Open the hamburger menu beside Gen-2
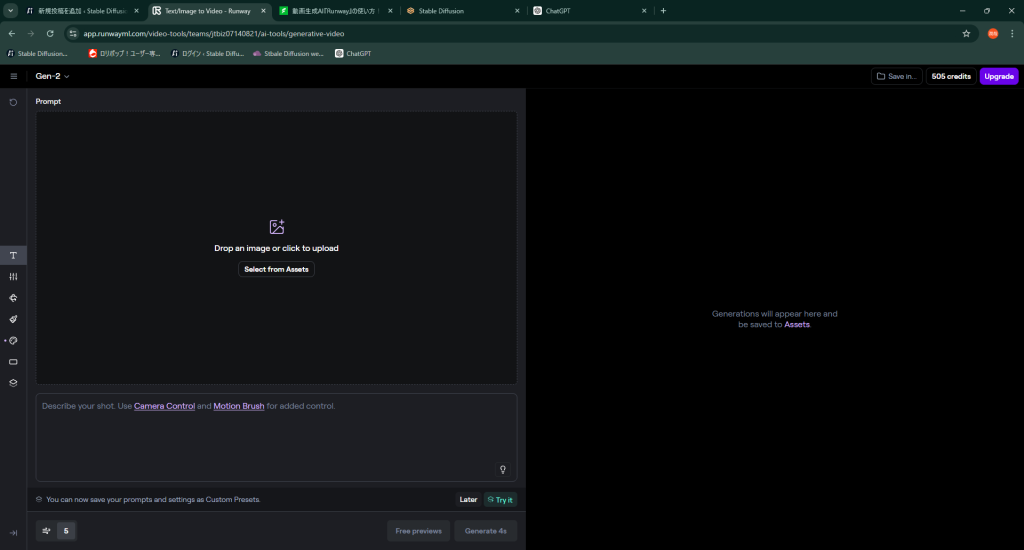The width and height of the screenshot is (1024, 550). (x=13, y=76)
